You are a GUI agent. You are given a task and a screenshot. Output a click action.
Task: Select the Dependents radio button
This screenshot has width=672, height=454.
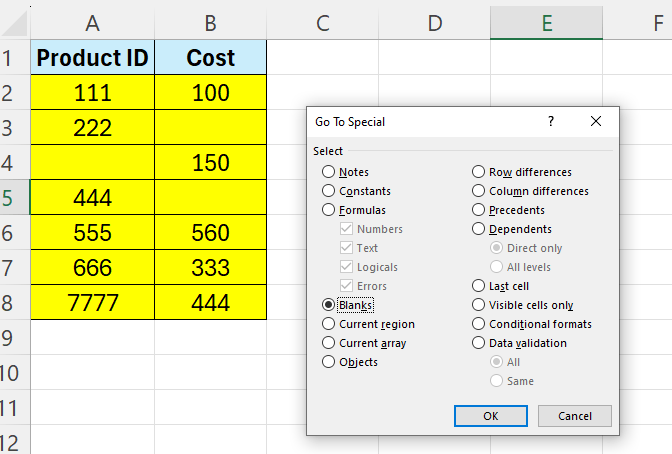pyautogui.click(x=479, y=229)
